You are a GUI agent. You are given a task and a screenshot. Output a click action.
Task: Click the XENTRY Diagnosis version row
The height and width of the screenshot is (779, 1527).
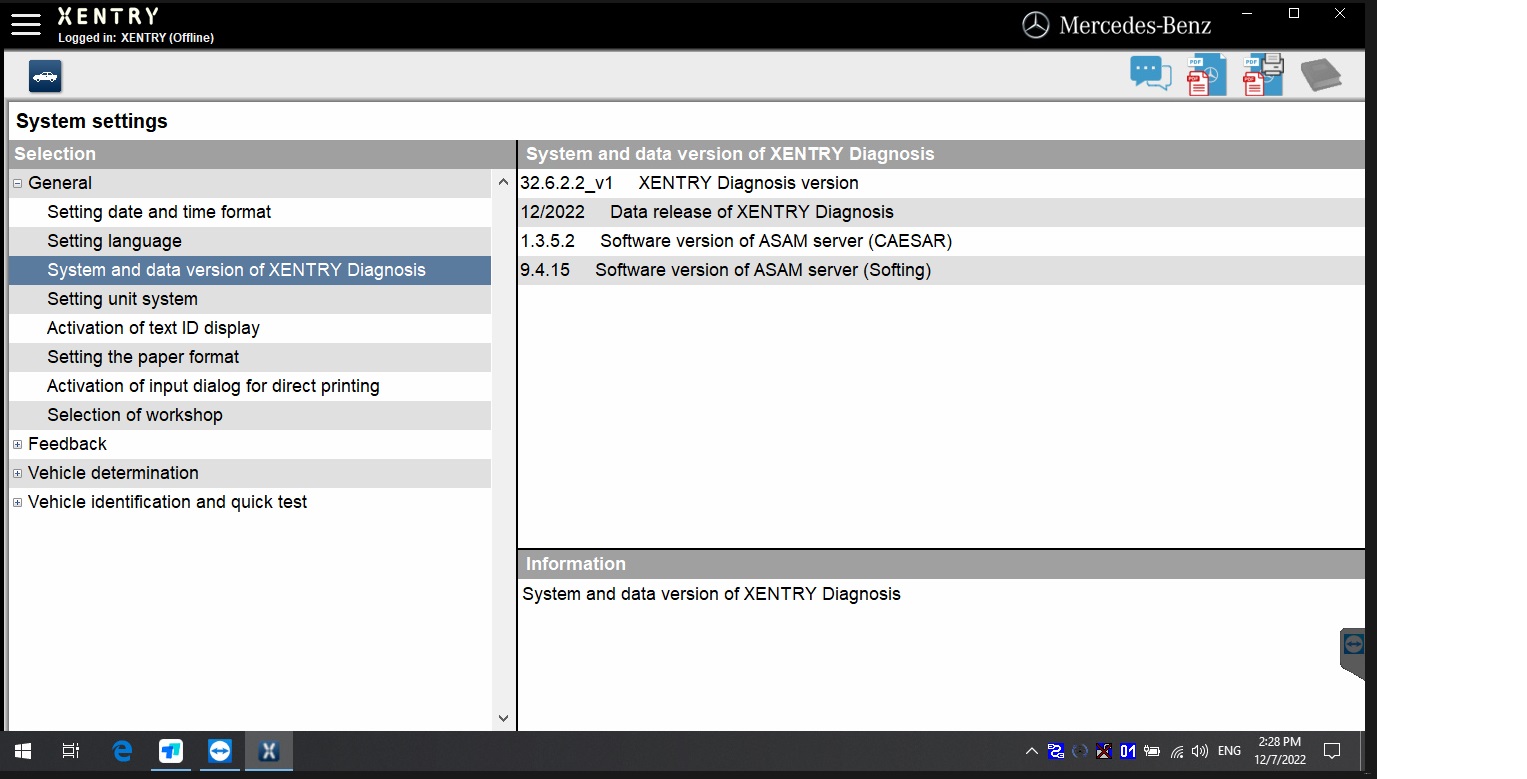pyautogui.click(x=941, y=183)
